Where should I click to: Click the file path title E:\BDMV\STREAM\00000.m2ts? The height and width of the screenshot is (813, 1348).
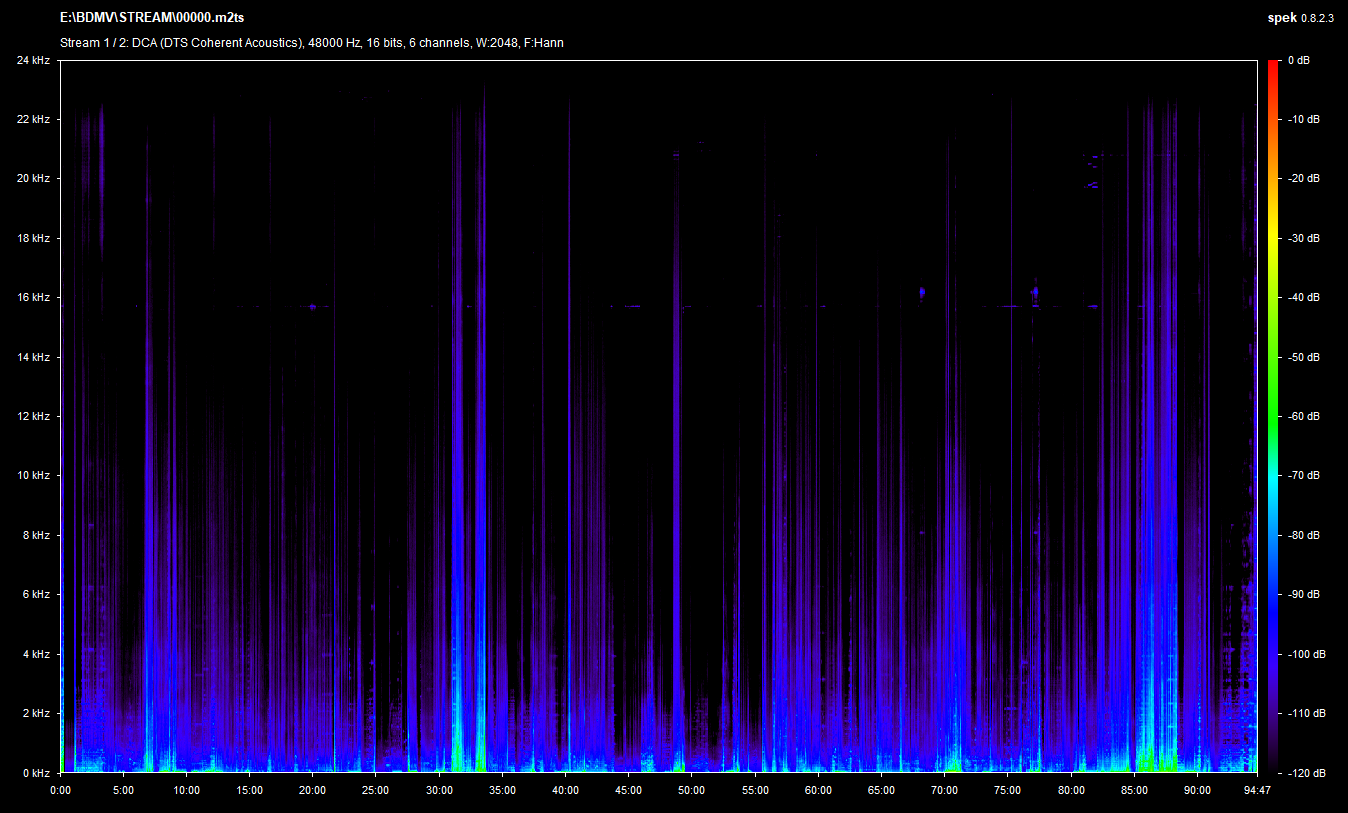[152, 19]
